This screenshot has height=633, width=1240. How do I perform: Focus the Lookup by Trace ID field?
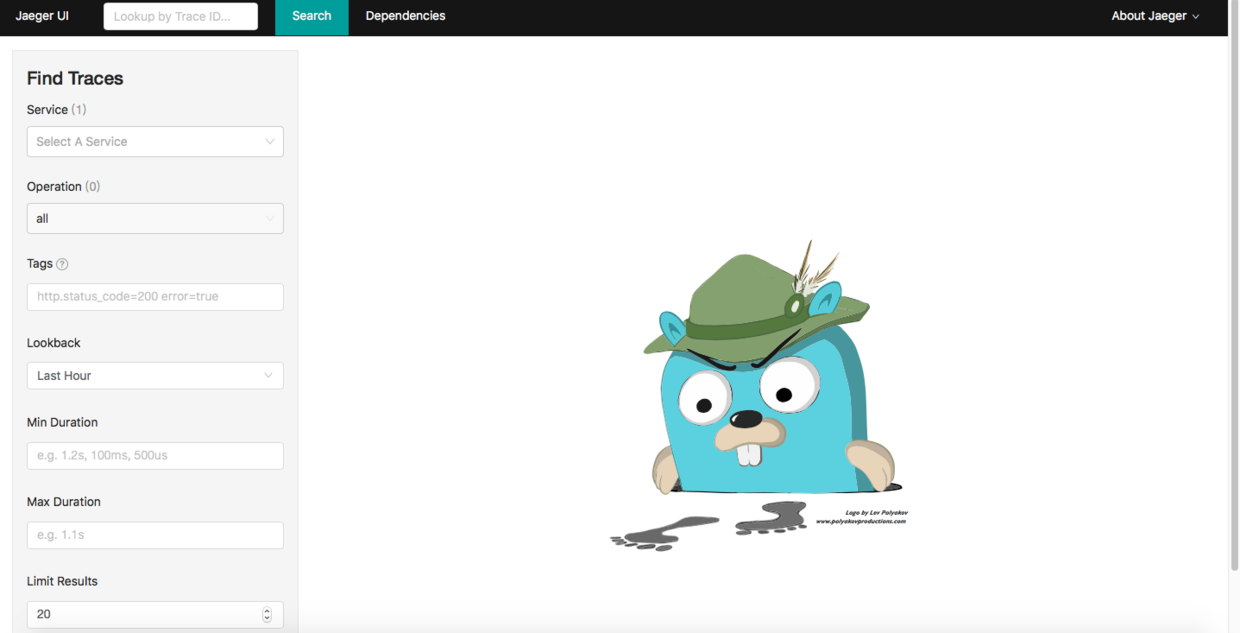tap(180, 16)
